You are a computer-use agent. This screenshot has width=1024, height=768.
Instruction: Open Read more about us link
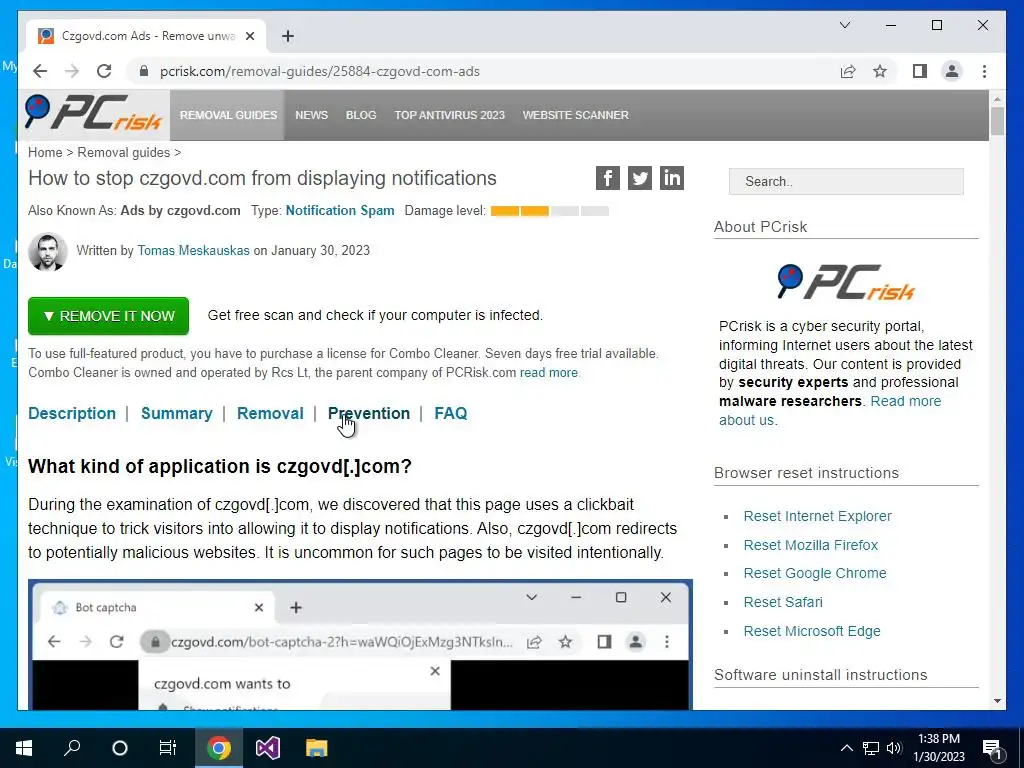[x=830, y=410]
